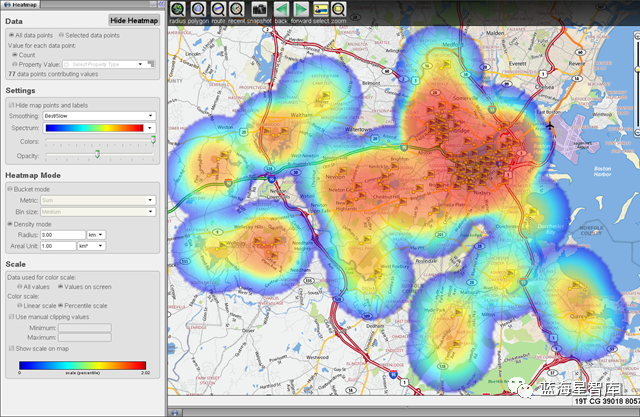Collapse the Heatmap panel with double-chevron icon
The width and height of the screenshot is (640, 417).
(x=162, y=4)
